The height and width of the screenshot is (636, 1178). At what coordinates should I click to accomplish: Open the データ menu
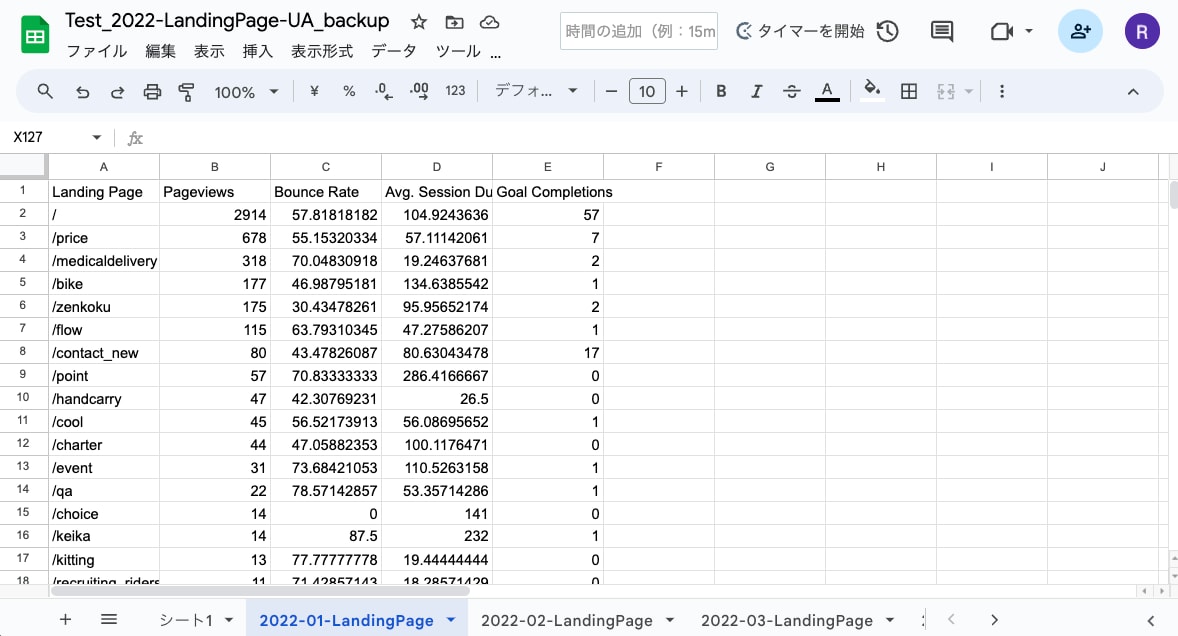click(394, 51)
